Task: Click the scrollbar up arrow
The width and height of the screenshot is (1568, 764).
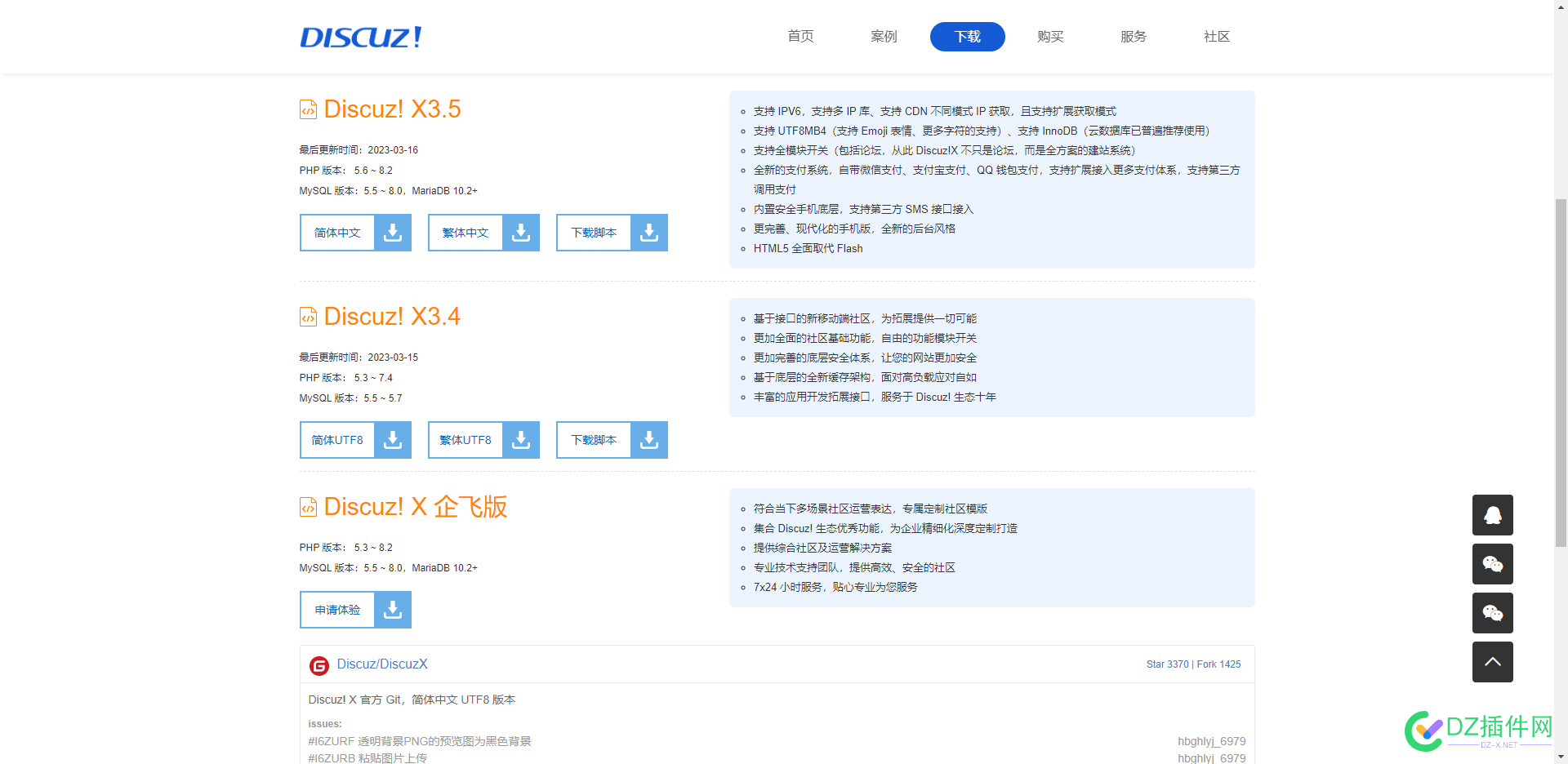Action: pyautogui.click(x=1561, y=7)
